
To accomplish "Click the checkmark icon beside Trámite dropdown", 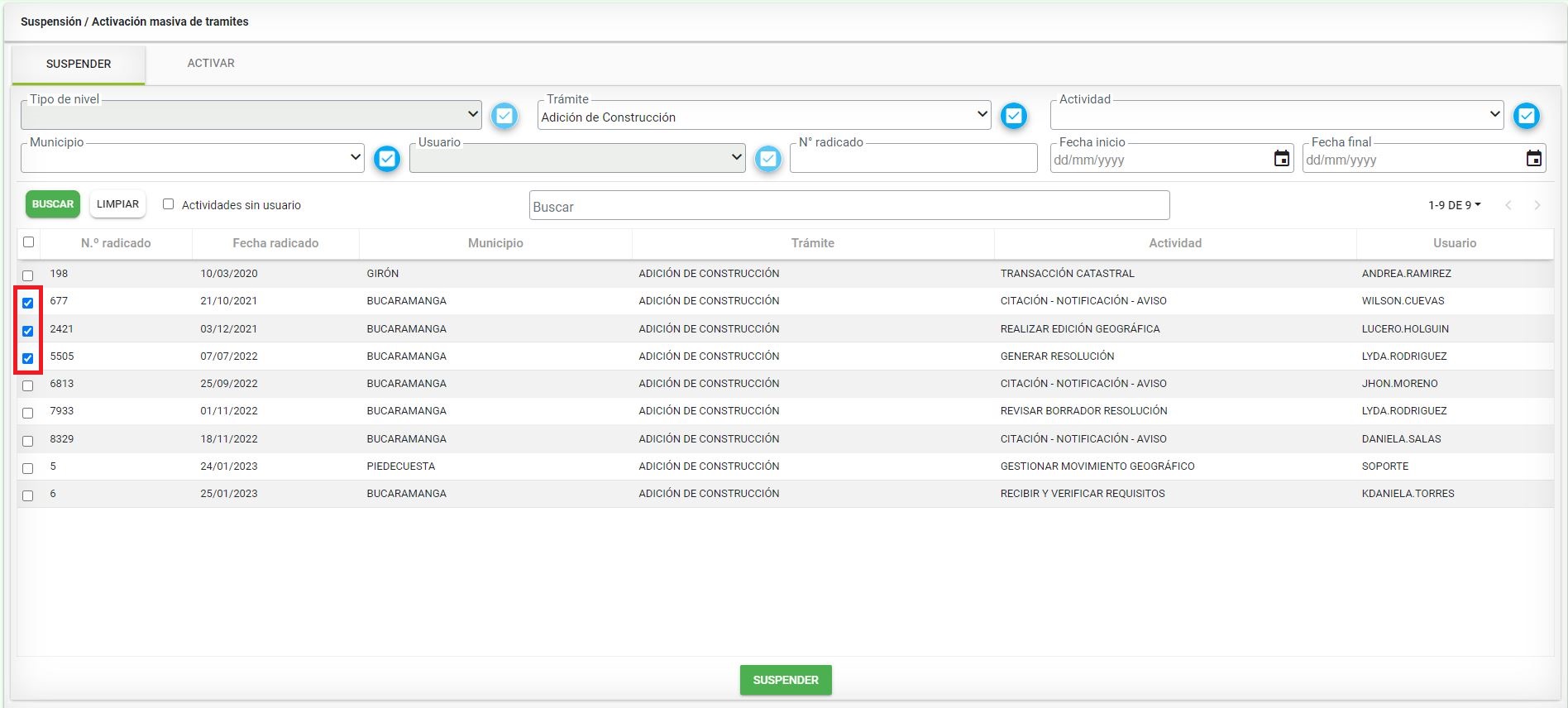I will (1014, 116).
